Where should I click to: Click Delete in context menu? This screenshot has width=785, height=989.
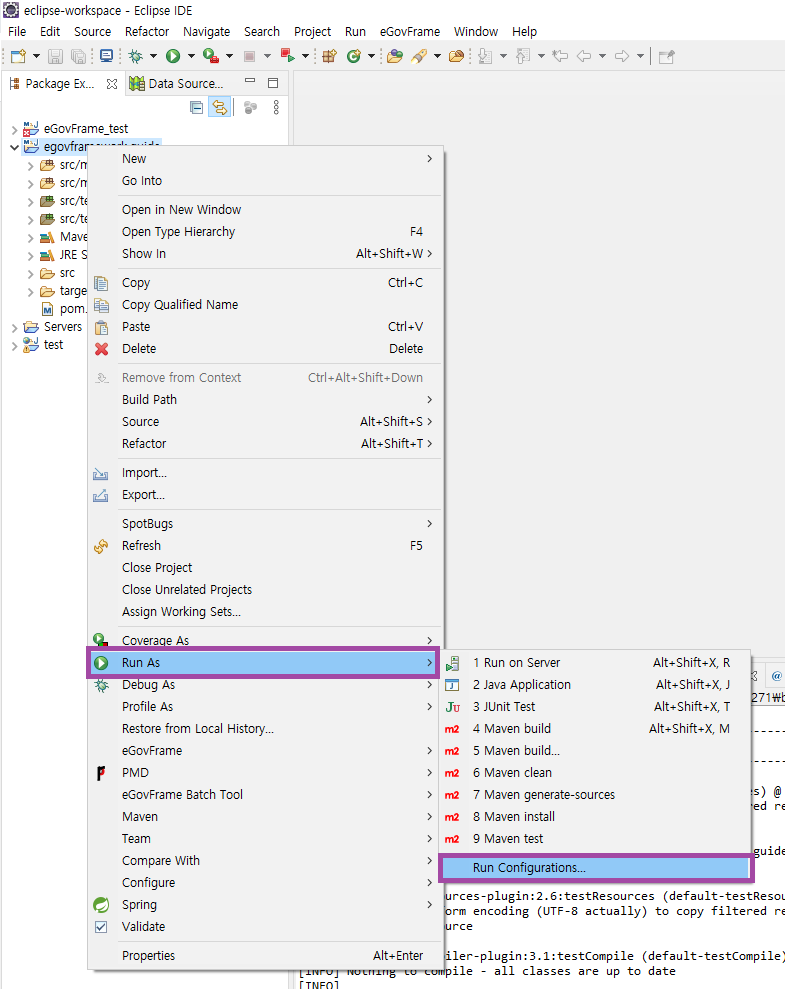pos(265,349)
